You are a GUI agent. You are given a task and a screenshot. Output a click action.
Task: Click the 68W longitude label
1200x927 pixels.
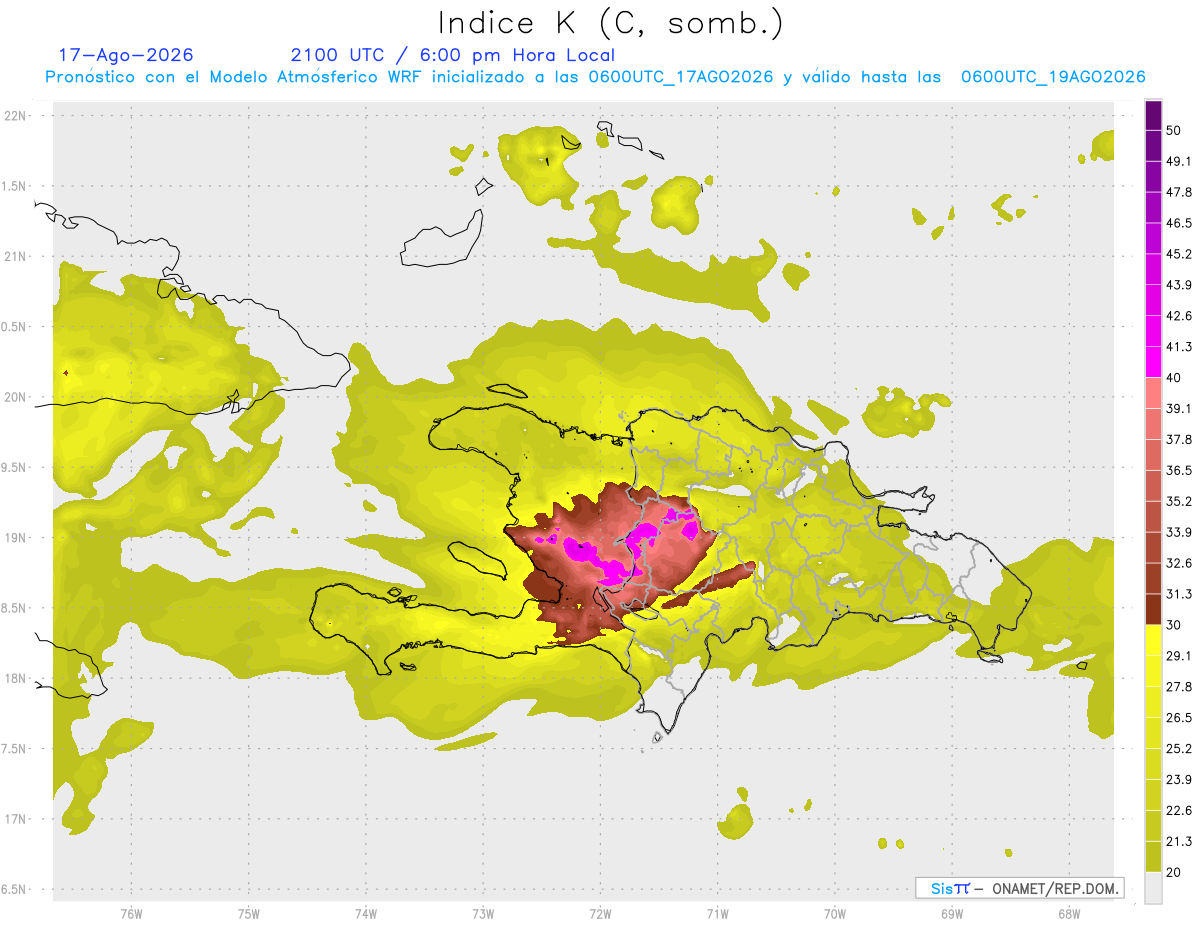click(1068, 913)
